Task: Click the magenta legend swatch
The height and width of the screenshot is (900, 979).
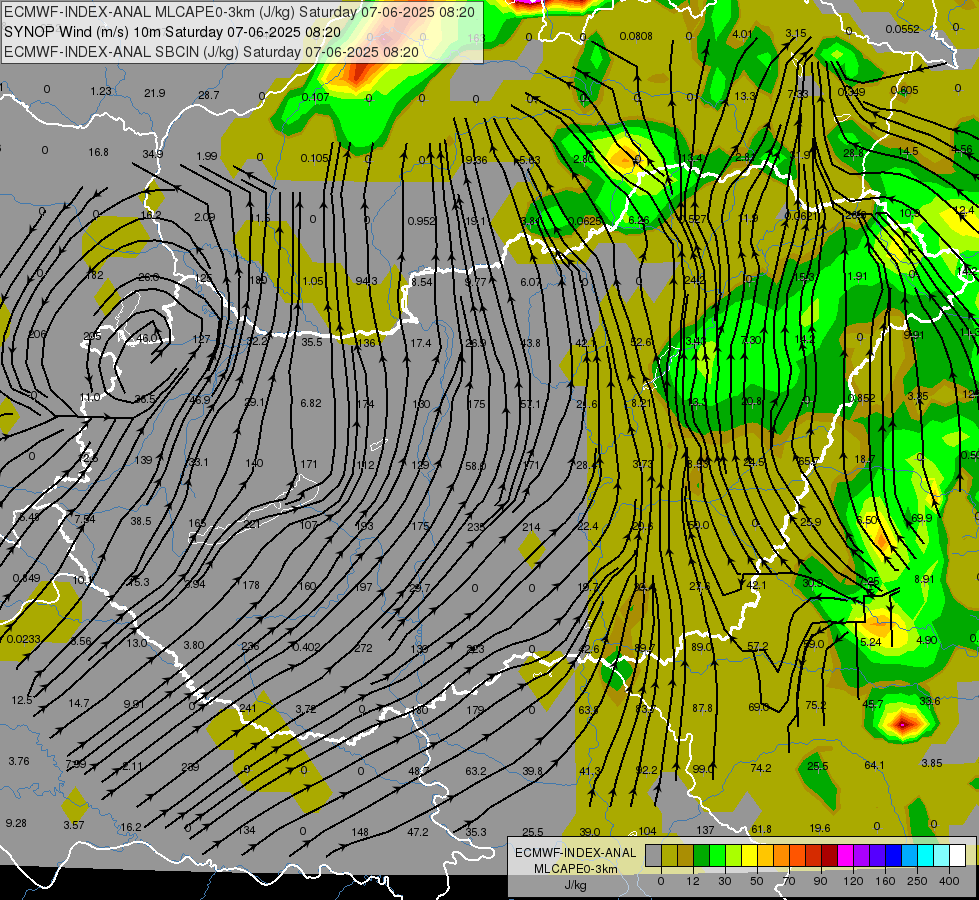Action: click(x=845, y=855)
